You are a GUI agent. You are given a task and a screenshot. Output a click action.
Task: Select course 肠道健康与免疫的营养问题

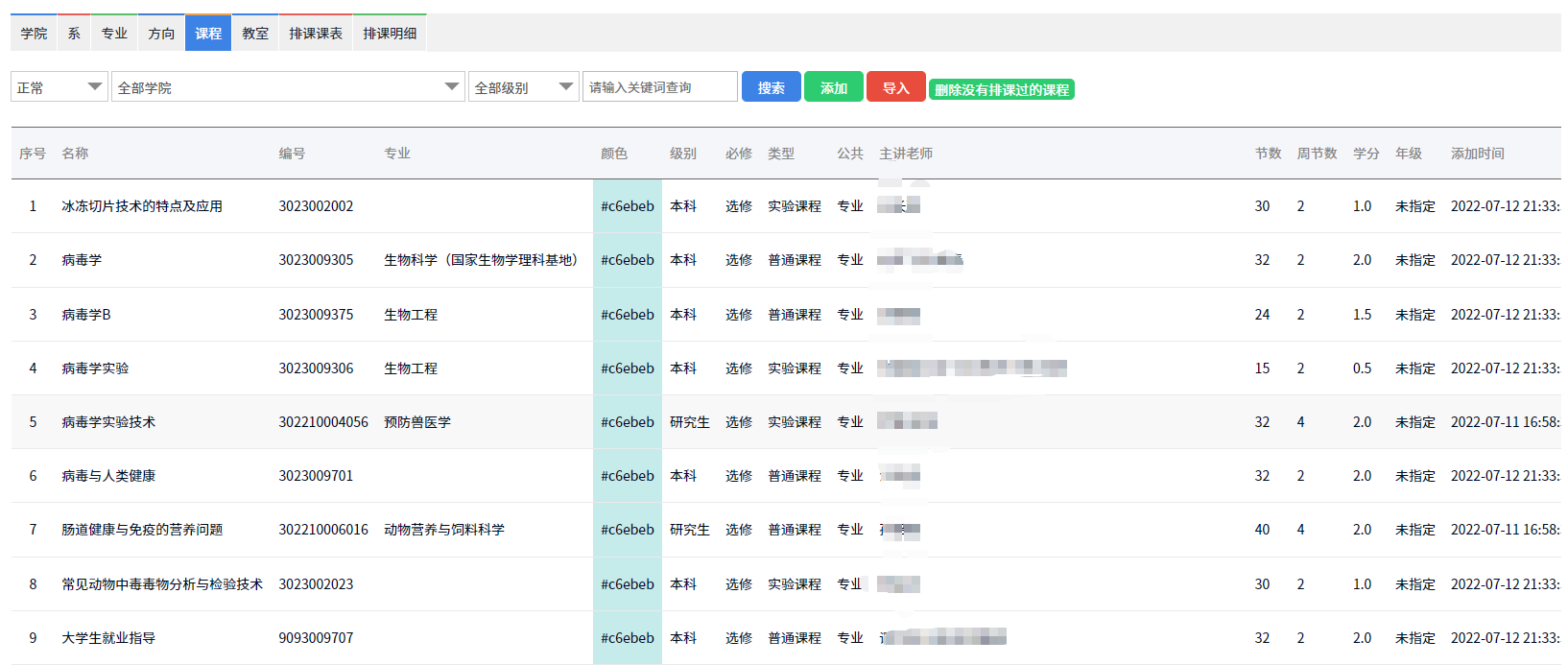[x=142, y=530]
